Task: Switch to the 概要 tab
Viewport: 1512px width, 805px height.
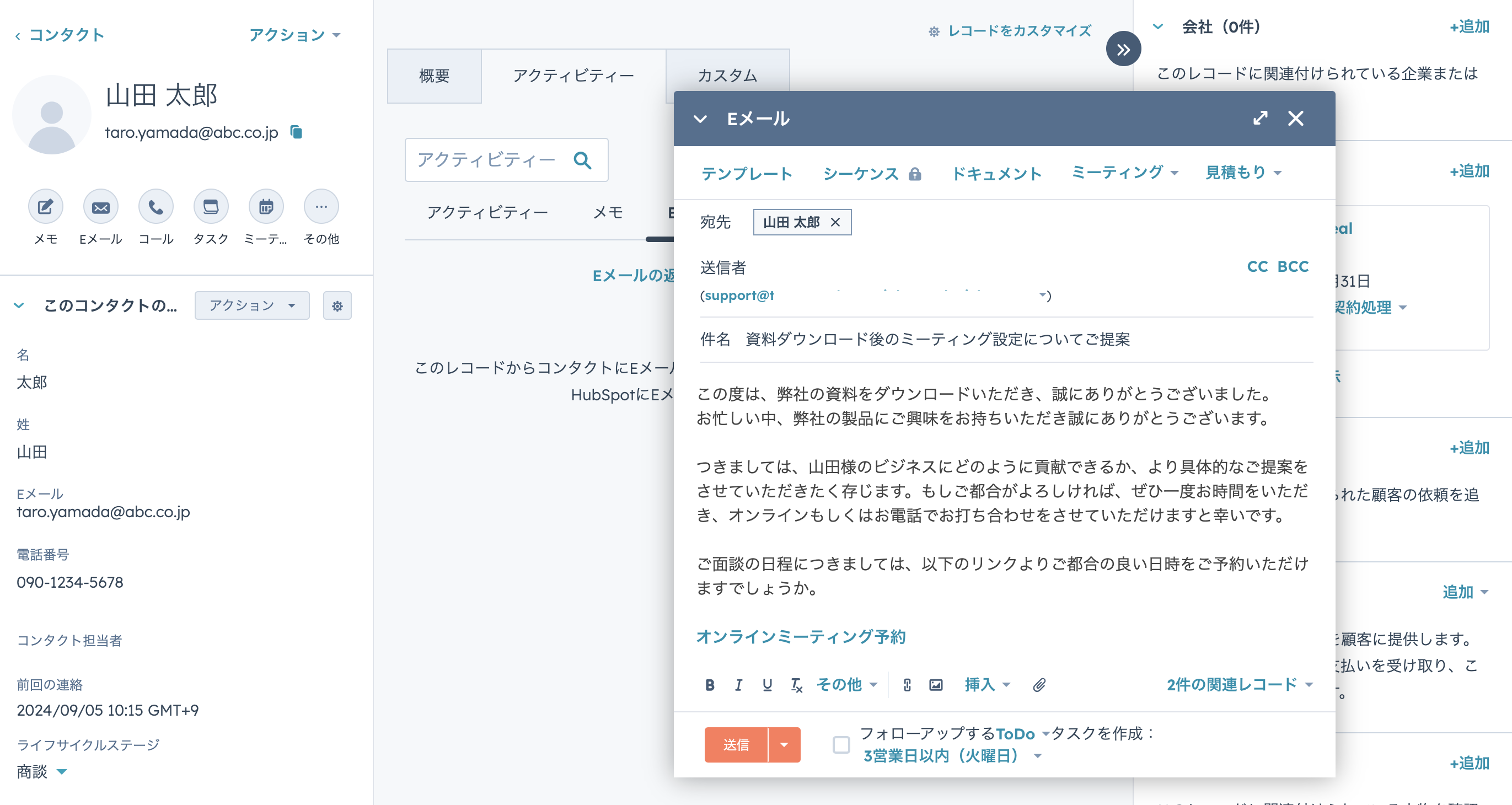Action: pyautogui.click(x=435, y=76)
